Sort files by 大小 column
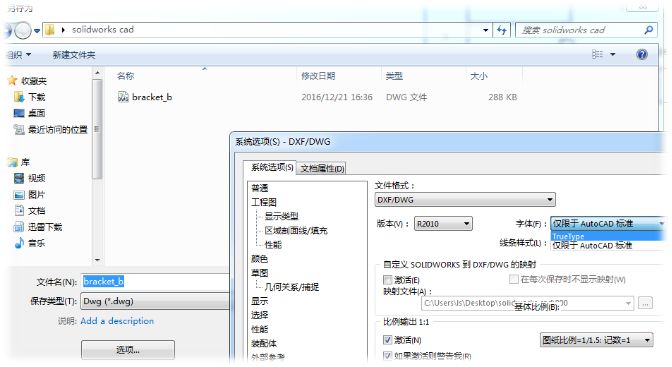The height and width of the screenshot is (367, 672). point(479,76)
